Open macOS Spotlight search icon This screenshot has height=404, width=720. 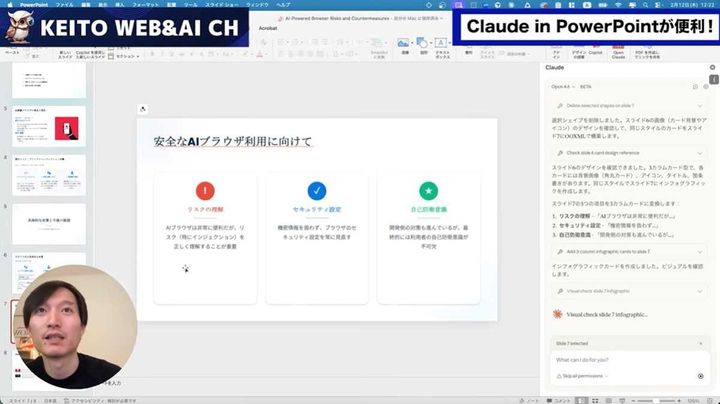click(x=645, y=5)
